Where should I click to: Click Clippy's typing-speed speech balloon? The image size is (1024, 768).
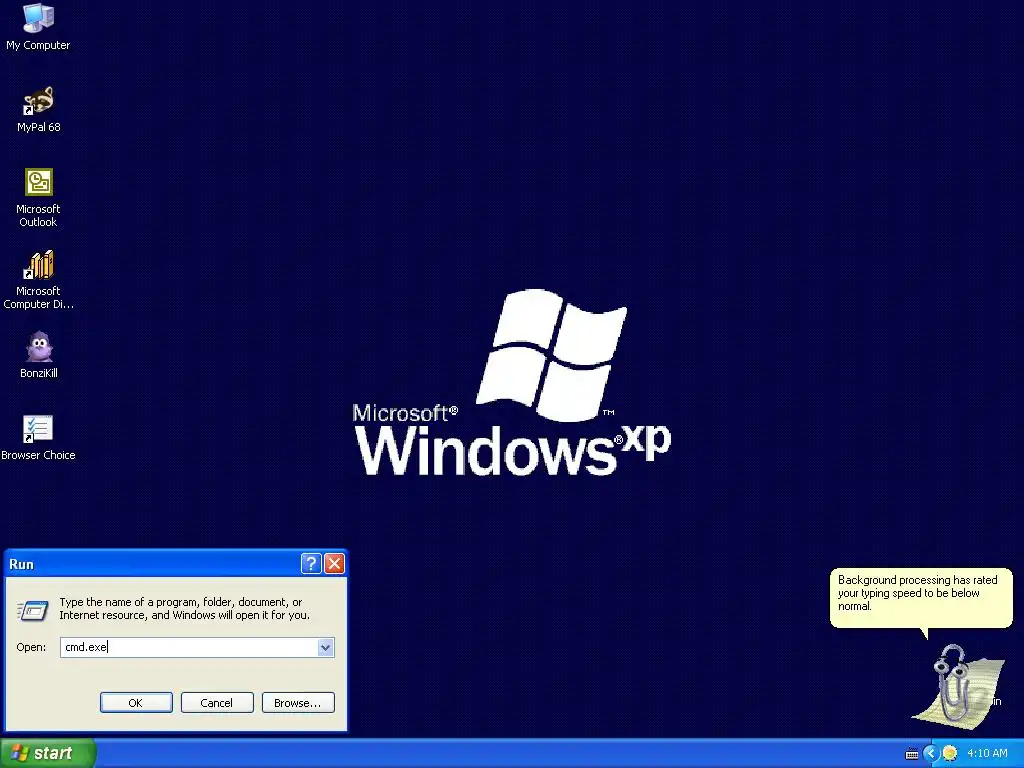[921, 598]
